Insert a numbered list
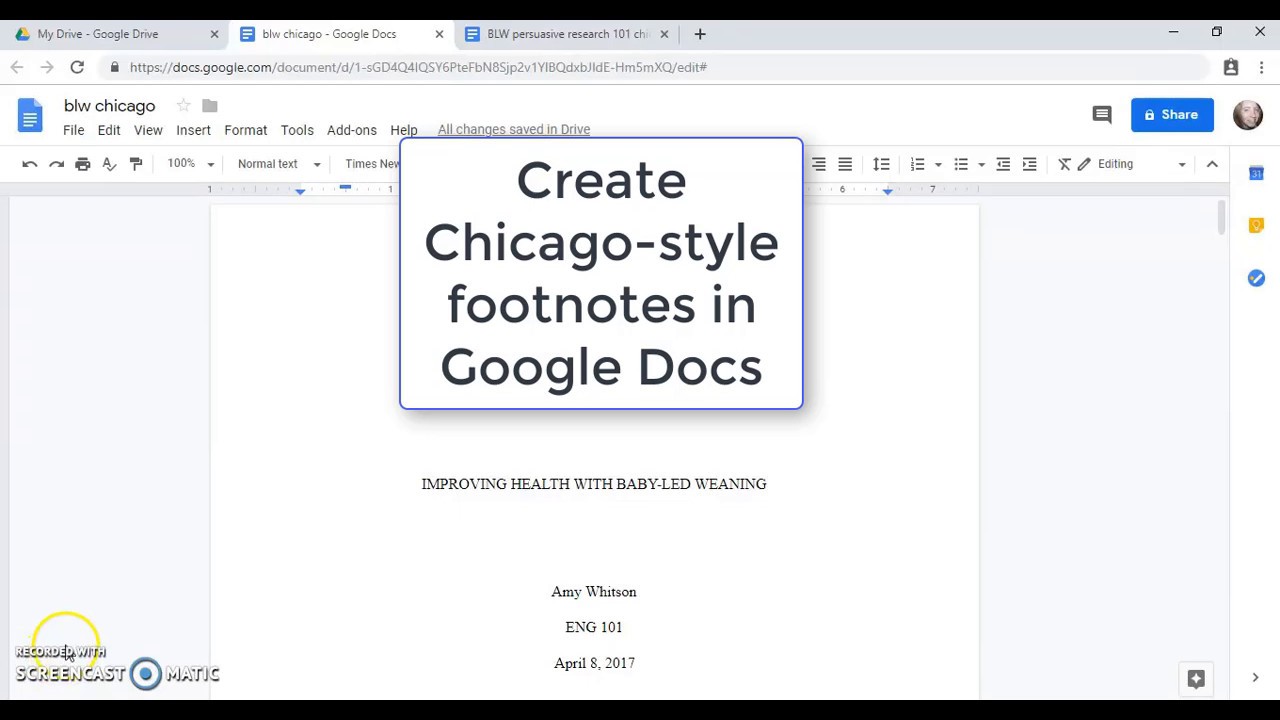Screen dimensions: 1280x720 (x=917, y=164)
